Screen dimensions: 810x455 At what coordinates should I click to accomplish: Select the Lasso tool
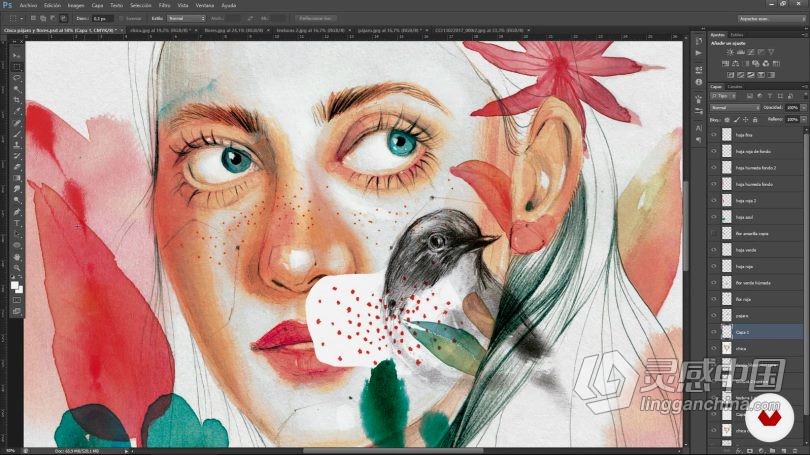coord(17,78)
